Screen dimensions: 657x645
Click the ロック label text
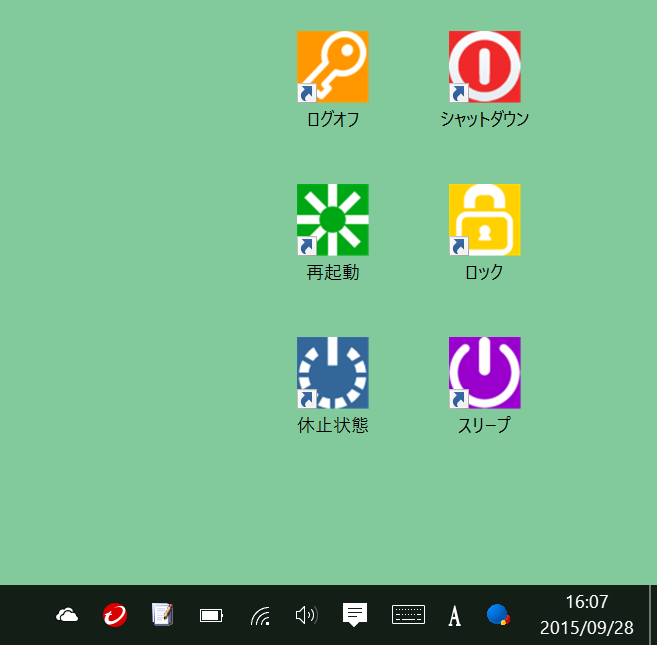click(484, 272)
